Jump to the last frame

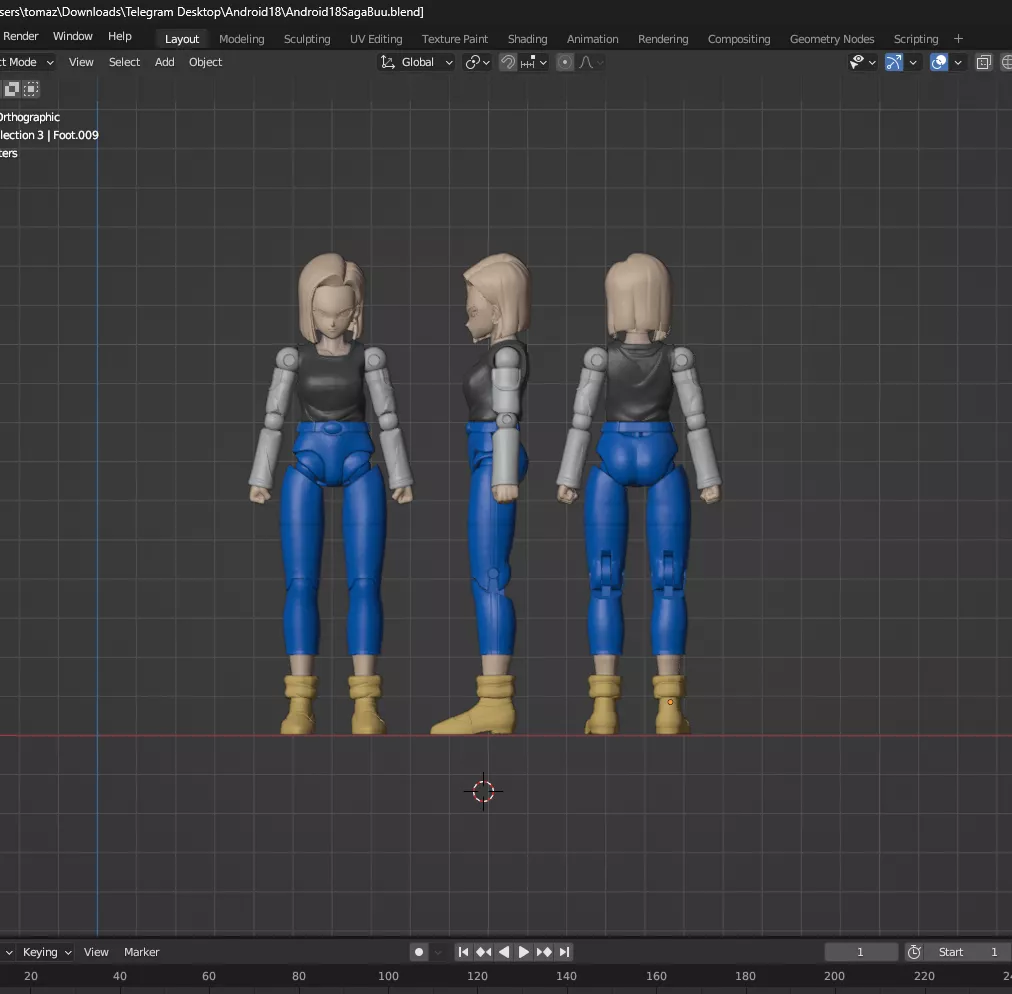[564, 952]
